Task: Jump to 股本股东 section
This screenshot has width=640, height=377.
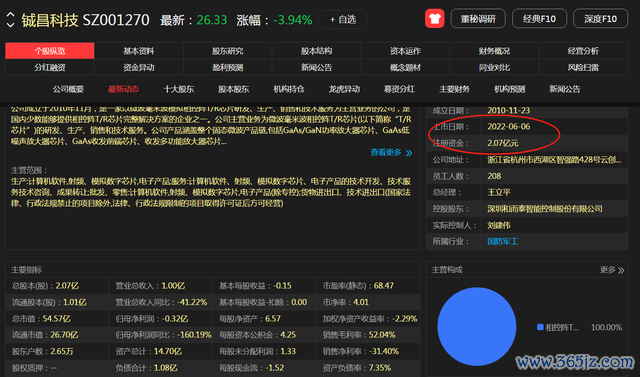Action: pos(233,89)
